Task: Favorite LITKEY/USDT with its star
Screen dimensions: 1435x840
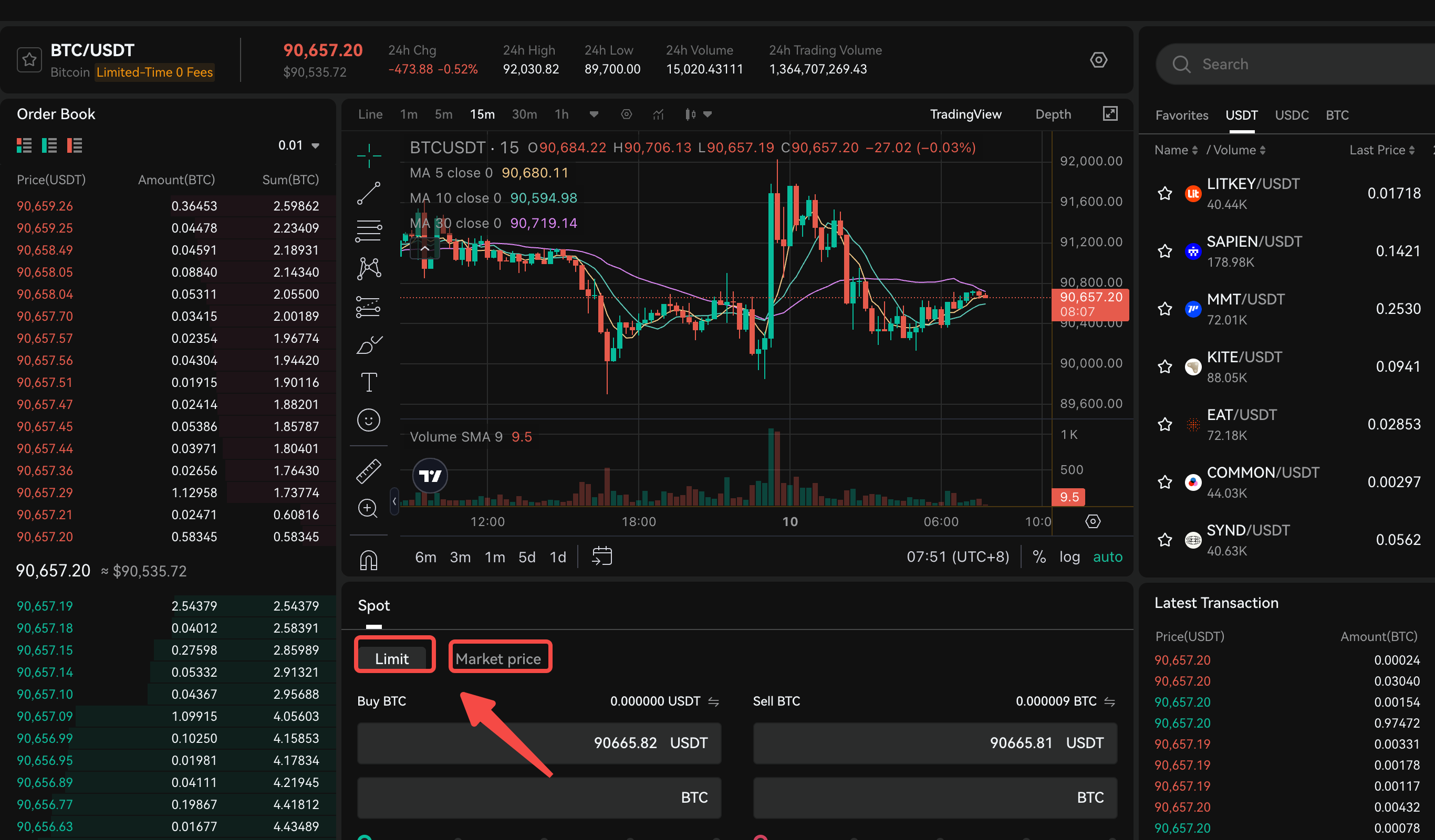Action: (x=1165, y=194)
